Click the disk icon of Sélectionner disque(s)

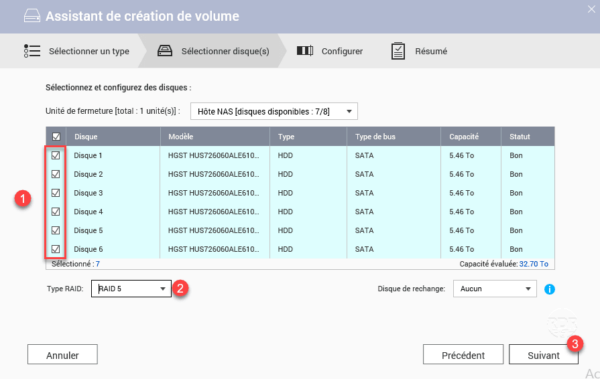(x=165, y=51)
